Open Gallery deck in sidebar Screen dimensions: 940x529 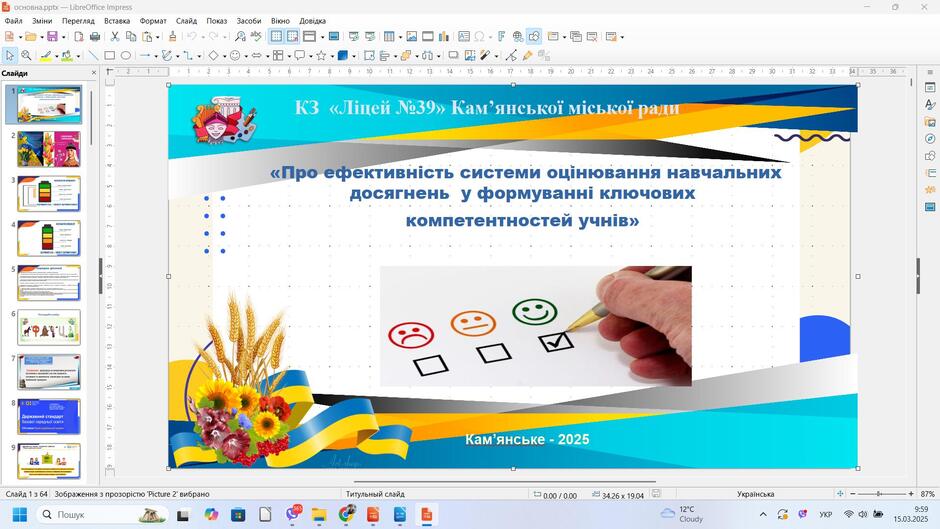click(930, 122)
